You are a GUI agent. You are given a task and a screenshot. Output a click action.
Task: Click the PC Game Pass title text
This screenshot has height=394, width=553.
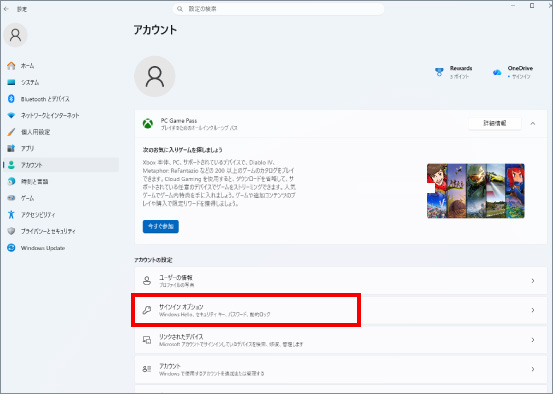click(179, 121)
